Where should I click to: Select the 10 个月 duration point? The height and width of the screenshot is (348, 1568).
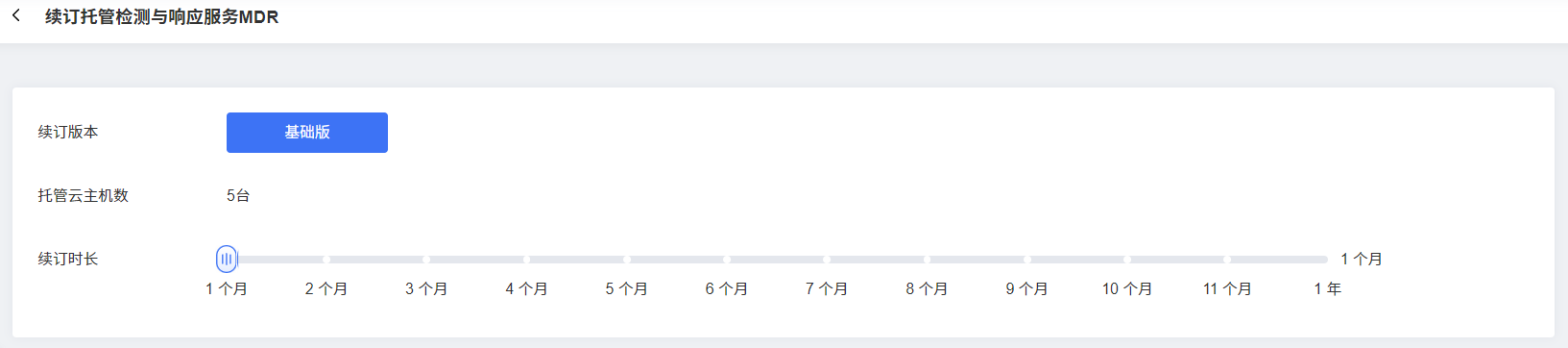pos(1127,260)
